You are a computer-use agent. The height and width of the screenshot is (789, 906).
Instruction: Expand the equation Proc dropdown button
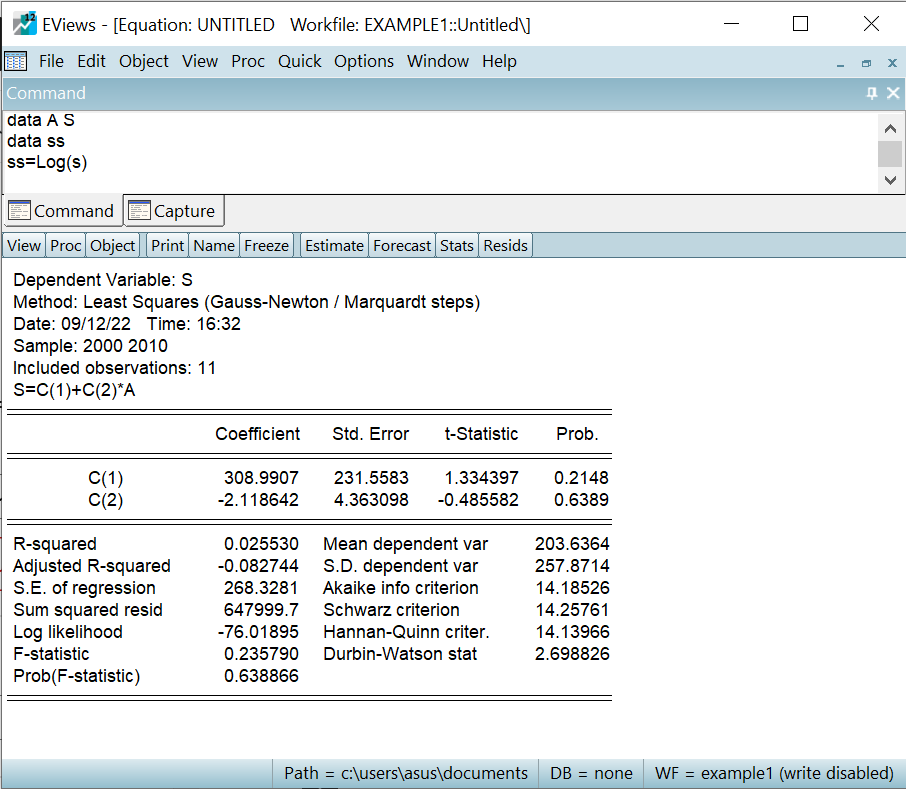click(66, 245)
